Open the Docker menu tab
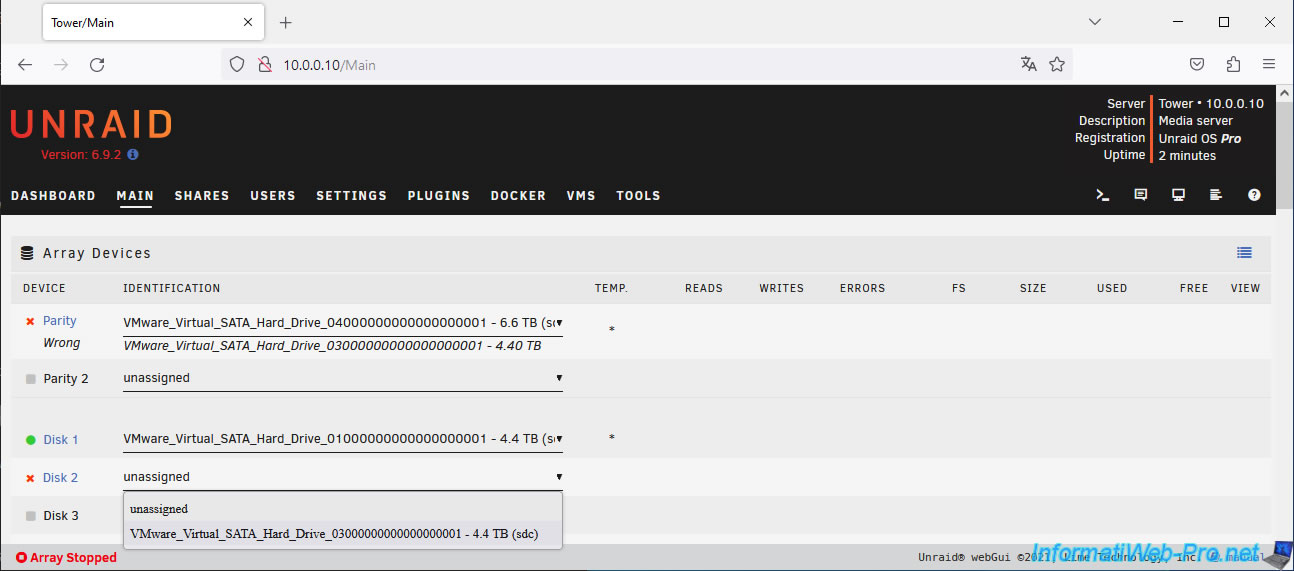This screenshot has height=571, width=1294. point(518,196)
